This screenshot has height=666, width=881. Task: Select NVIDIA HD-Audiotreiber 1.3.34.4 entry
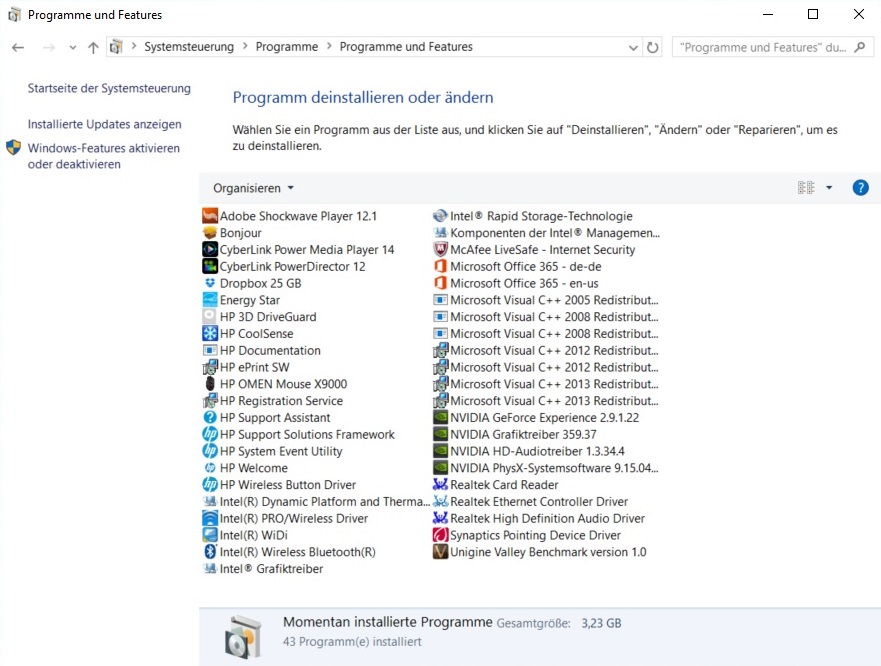click(x=529, y=451)
